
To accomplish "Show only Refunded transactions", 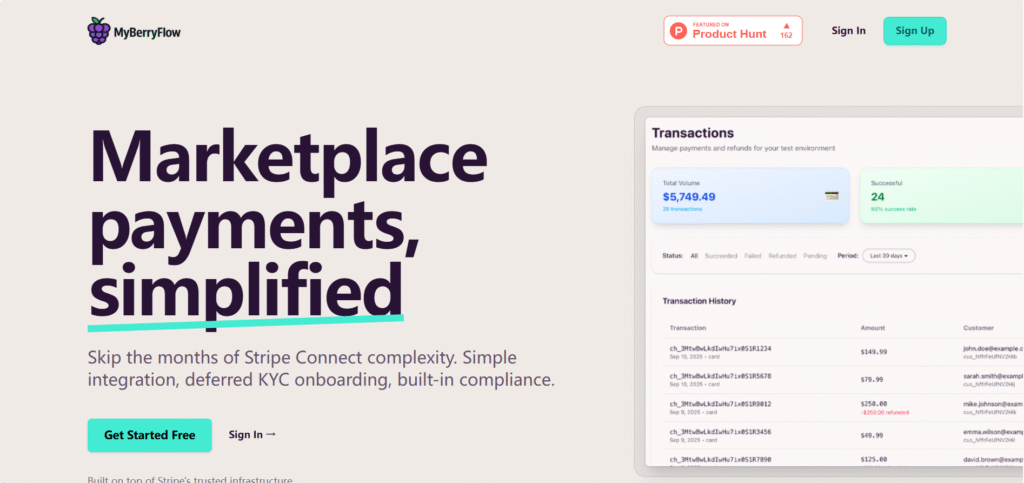I will 782,256.
